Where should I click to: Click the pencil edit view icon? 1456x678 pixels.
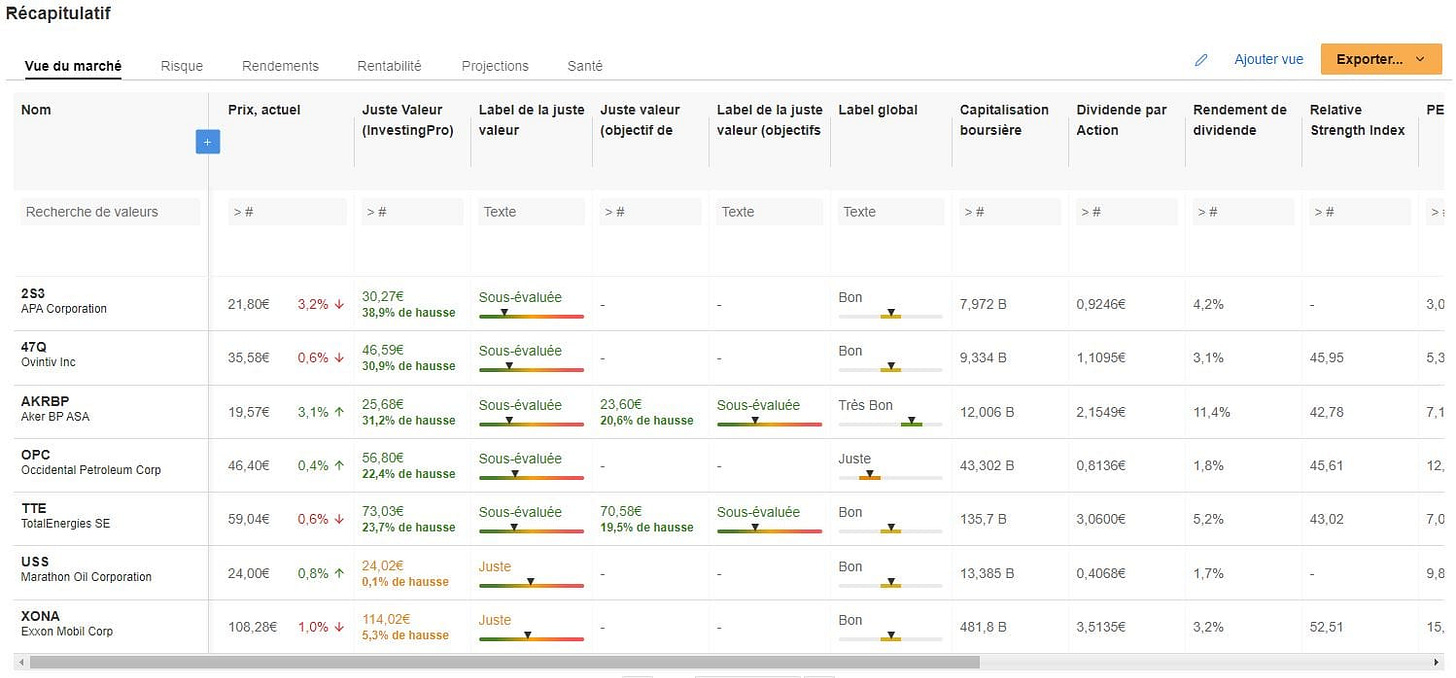[x=1201, y=60]
